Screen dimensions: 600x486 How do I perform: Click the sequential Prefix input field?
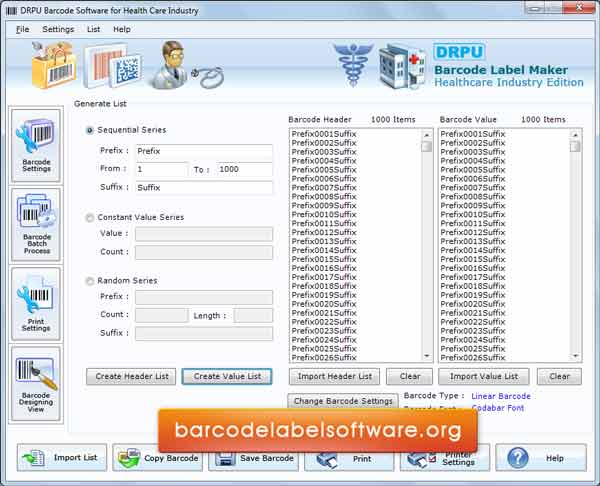coord(204,151)
